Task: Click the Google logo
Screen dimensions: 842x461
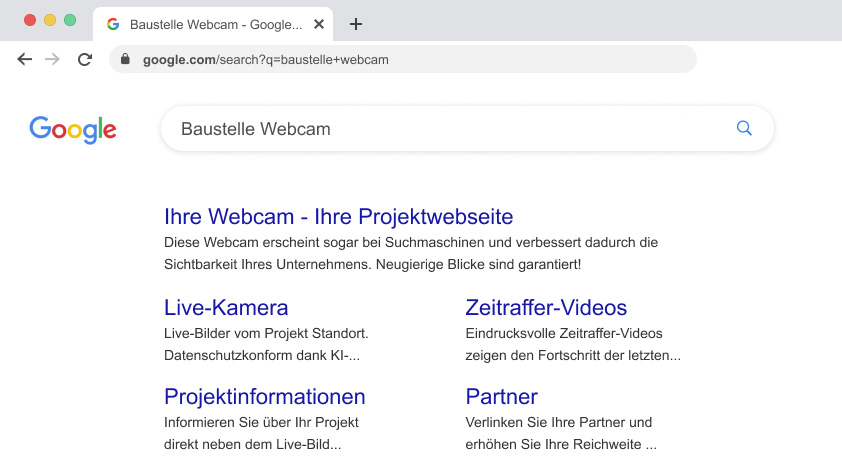Action: click(72, 129)
